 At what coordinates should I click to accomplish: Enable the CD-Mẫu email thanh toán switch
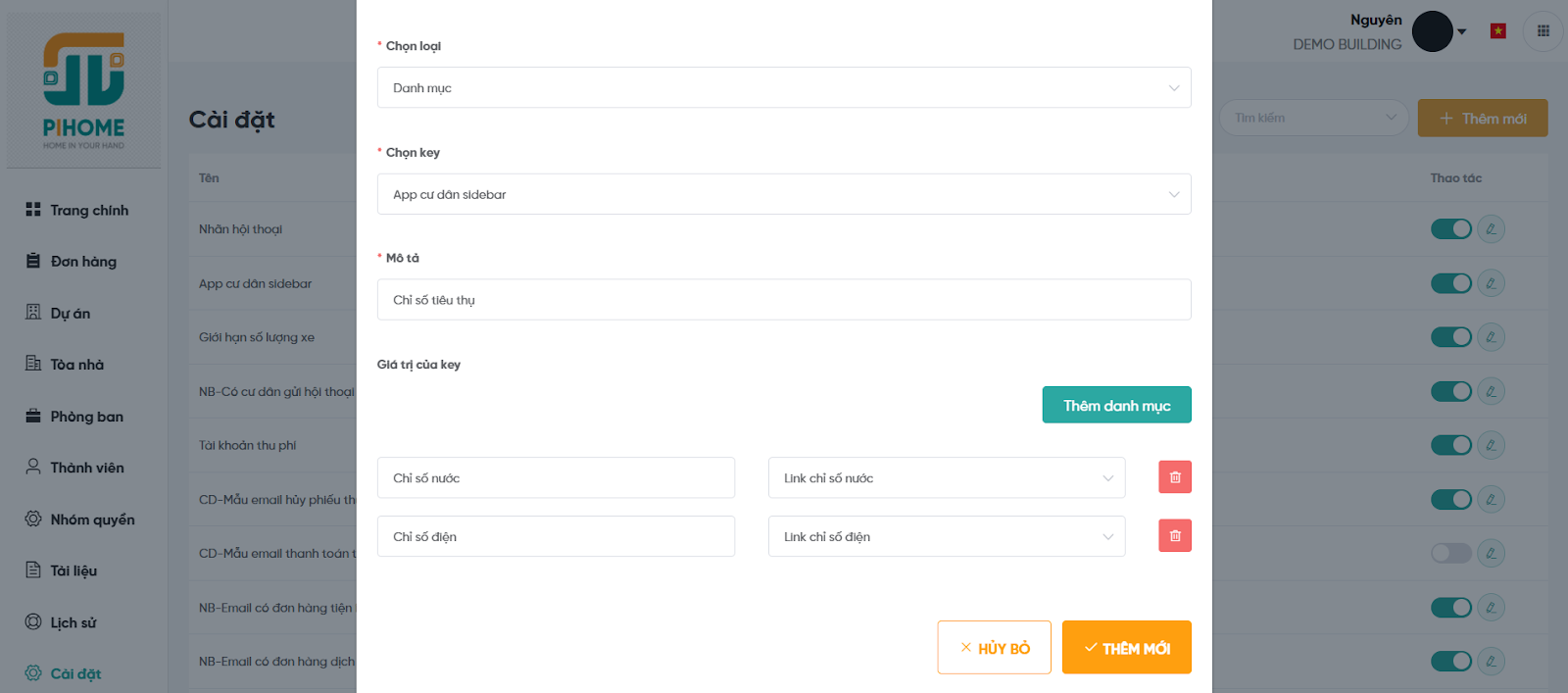1450,553
